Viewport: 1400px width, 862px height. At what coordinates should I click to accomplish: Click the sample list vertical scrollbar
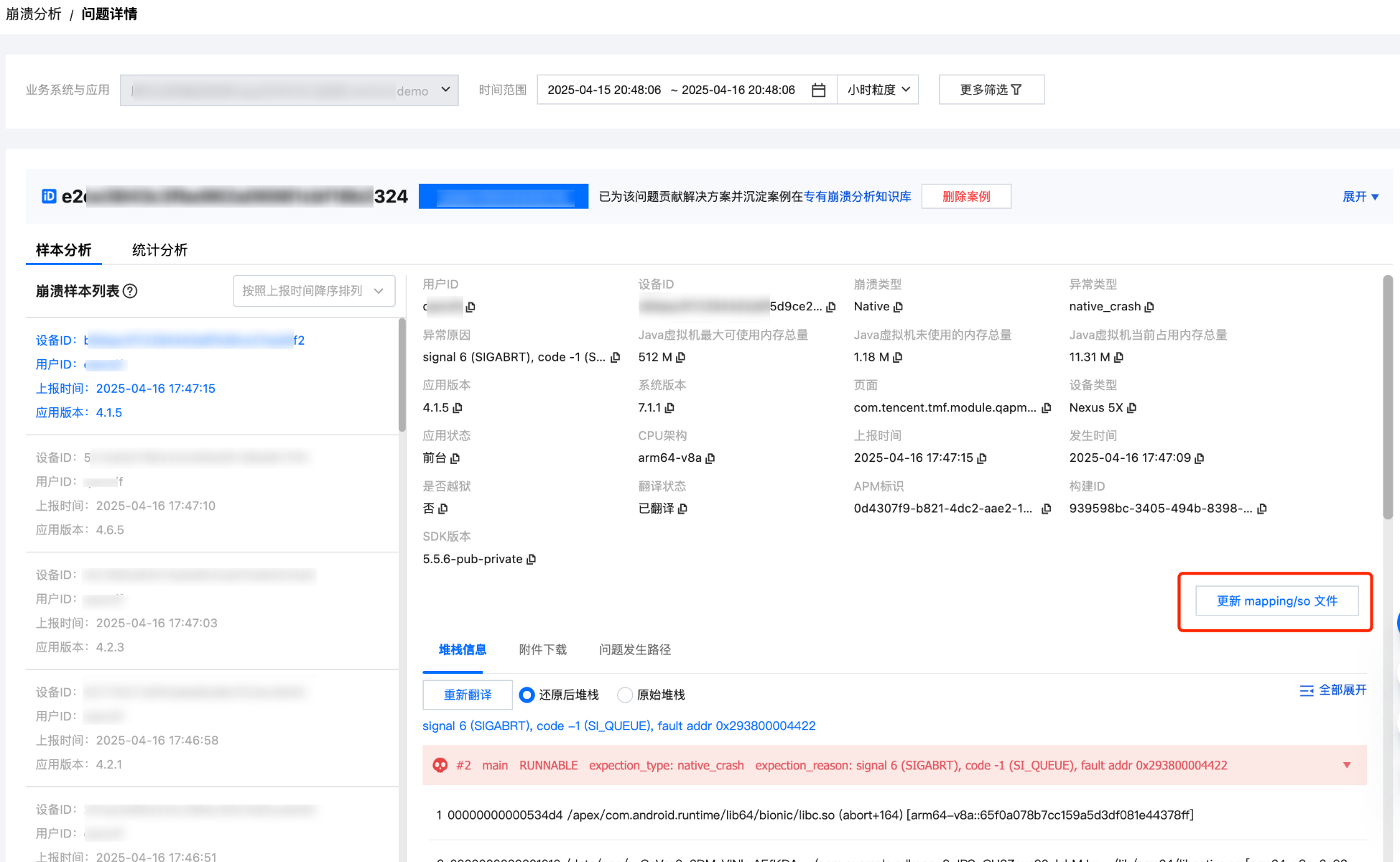click(x=402, y=374)
